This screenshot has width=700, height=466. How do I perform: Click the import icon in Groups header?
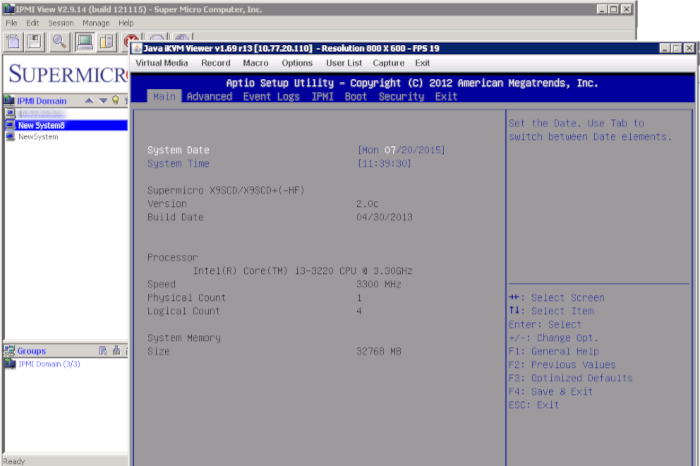[x=116, y=351]
